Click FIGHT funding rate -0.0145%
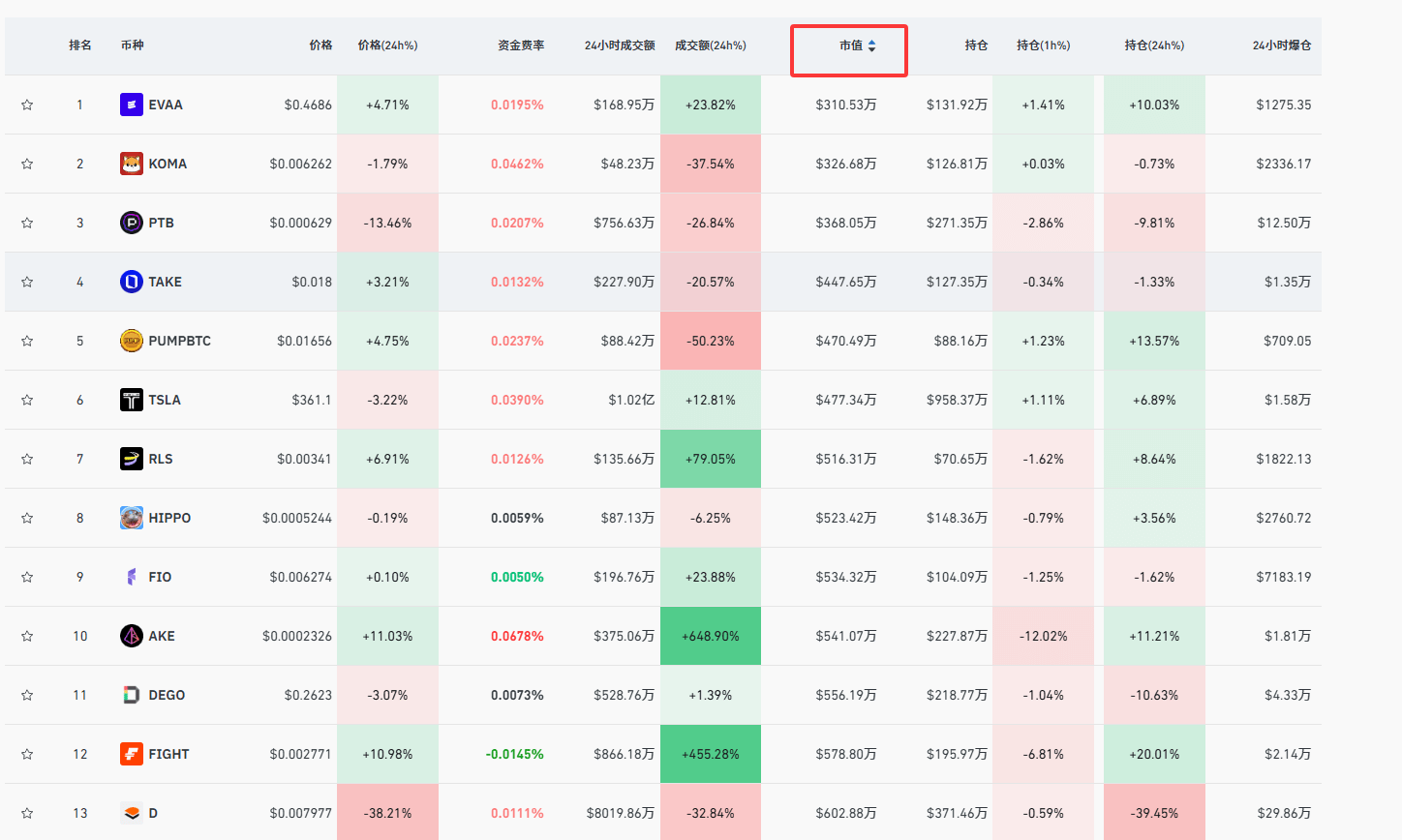 click(515, 754)
